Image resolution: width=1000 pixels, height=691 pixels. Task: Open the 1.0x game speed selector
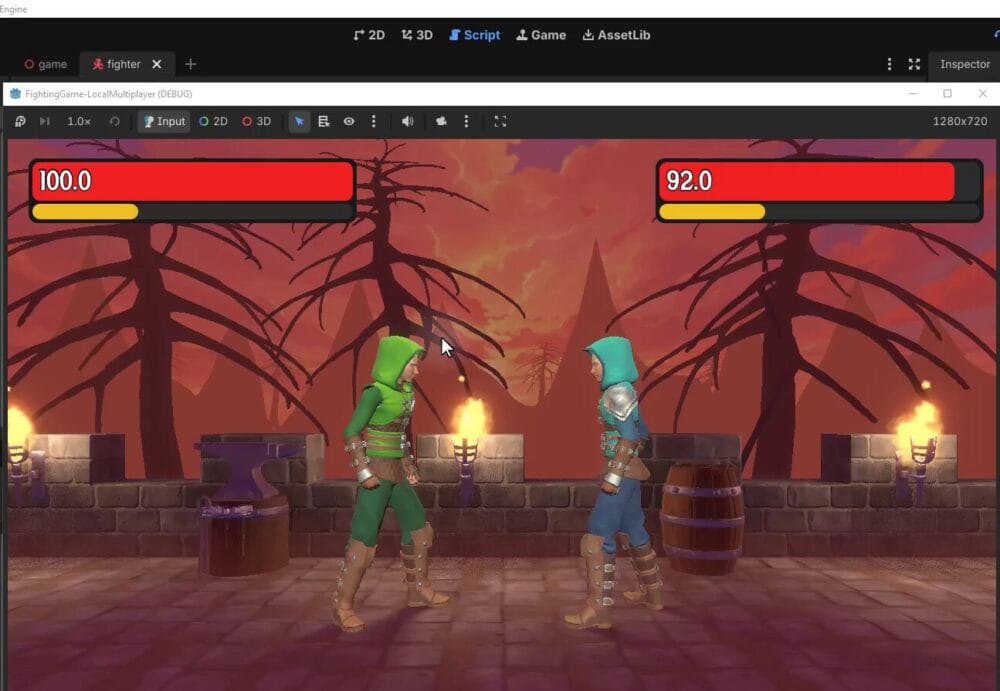[79, 121]
